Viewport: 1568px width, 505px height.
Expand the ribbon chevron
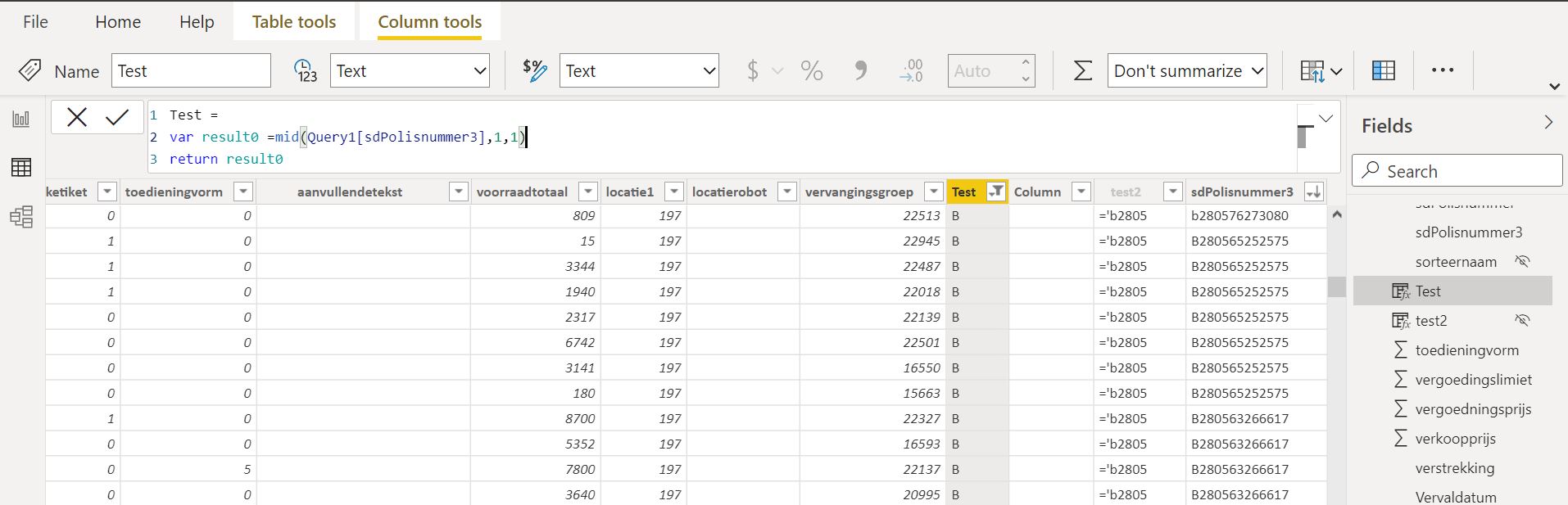(x=1554, y=87)
